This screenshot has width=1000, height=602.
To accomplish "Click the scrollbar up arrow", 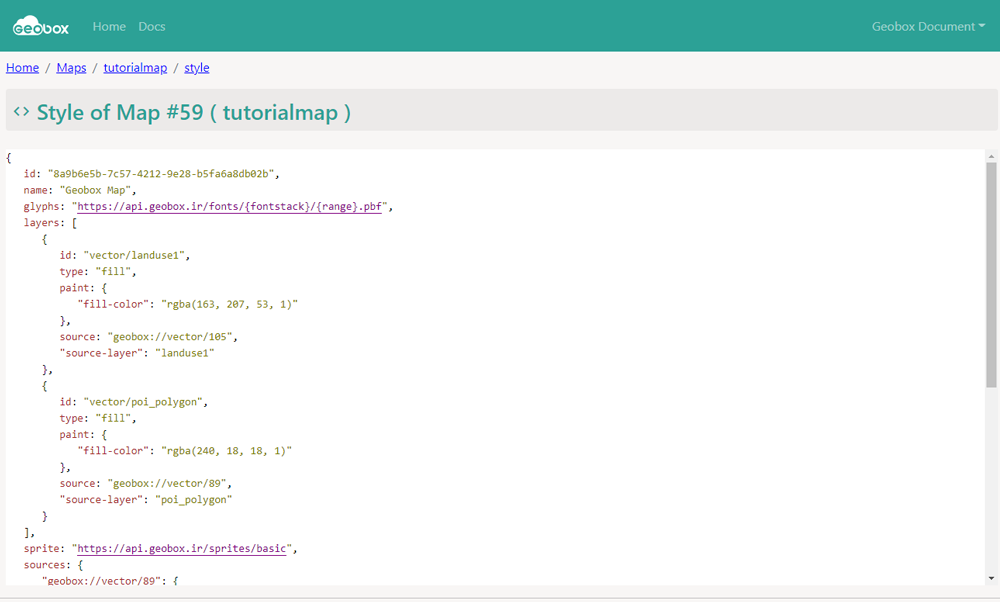I will point(991,157).
